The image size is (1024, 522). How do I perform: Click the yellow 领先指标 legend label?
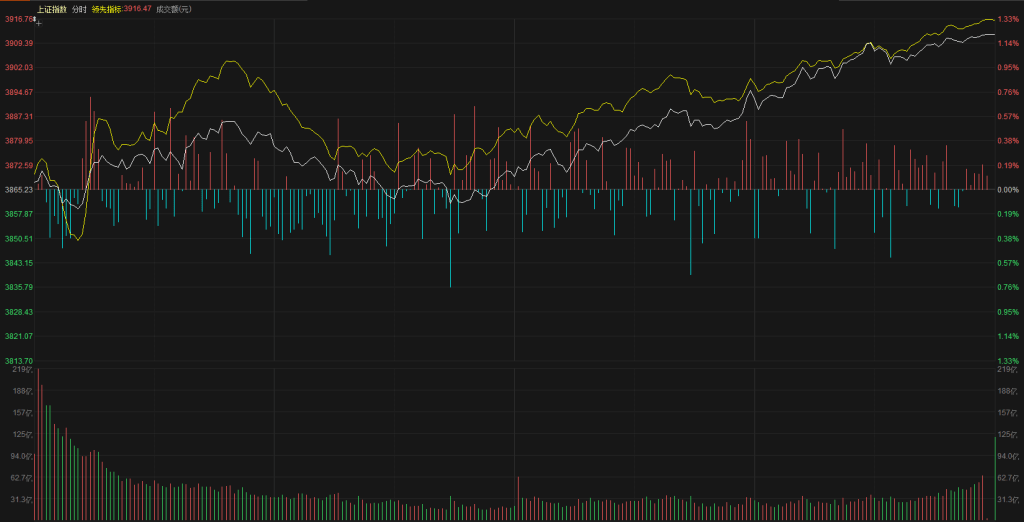point(105,9)
